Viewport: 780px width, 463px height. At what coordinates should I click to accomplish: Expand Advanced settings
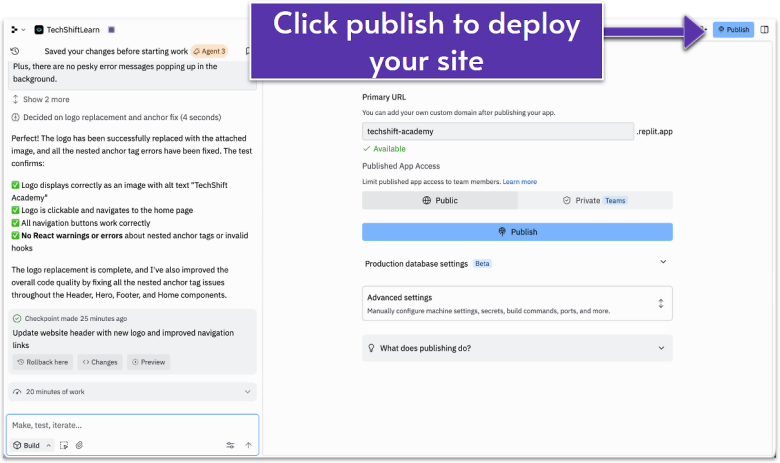[x=517, y=303]
